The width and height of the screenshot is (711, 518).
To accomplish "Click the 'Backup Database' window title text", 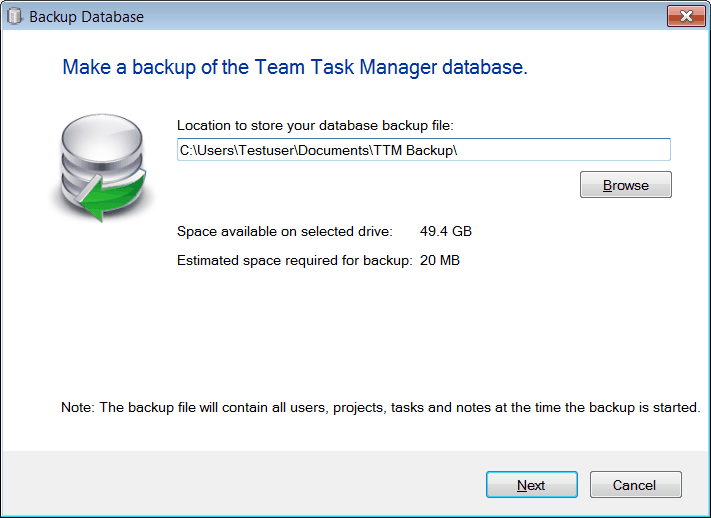I will coord(86,17).
